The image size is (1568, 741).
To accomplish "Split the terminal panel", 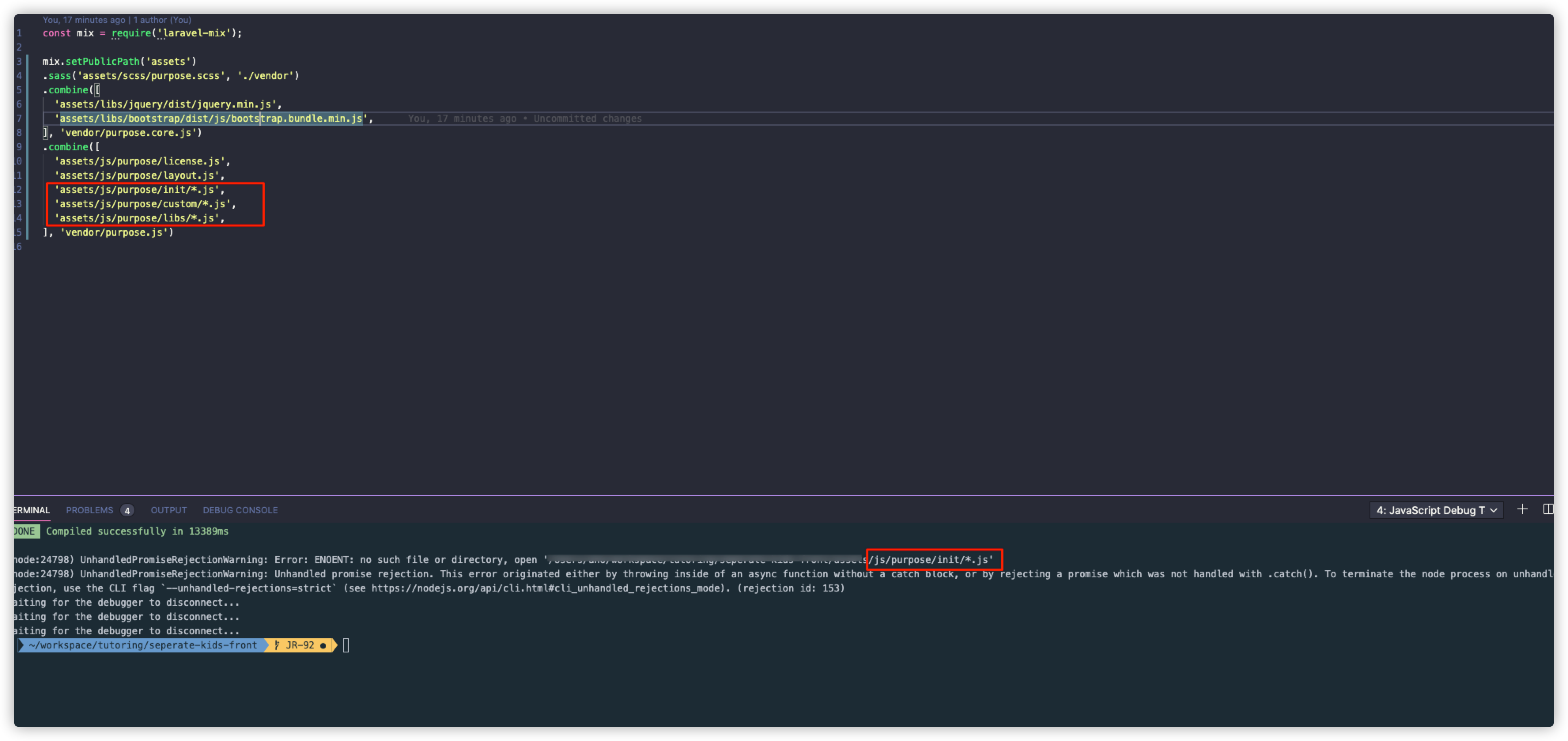I will (x=1548, y=510).
